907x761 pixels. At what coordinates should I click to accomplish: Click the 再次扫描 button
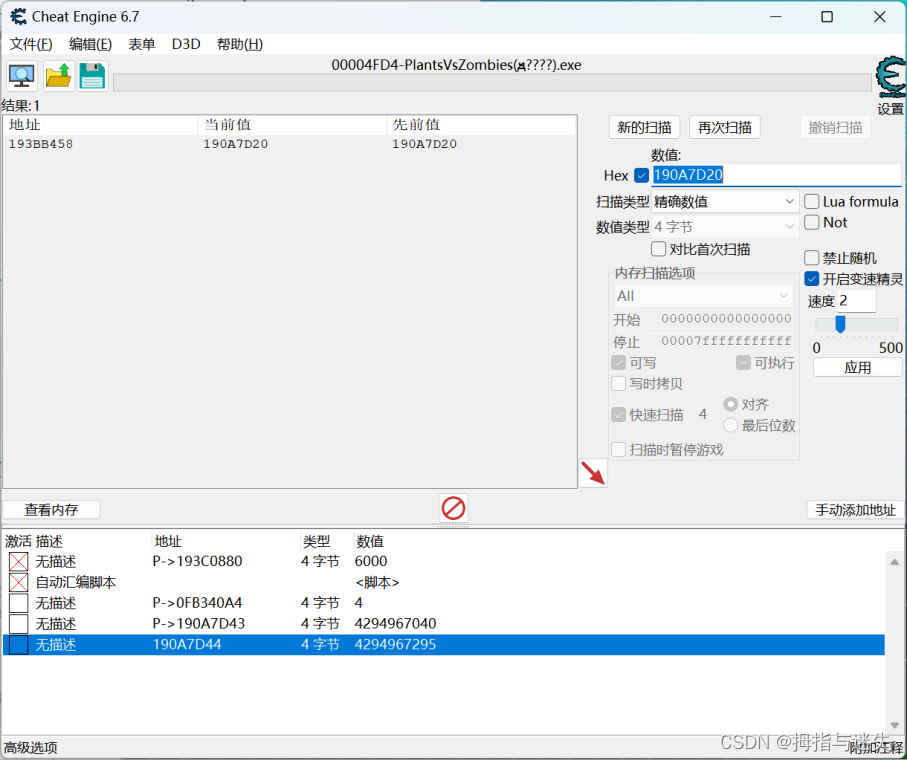[724, 127]
